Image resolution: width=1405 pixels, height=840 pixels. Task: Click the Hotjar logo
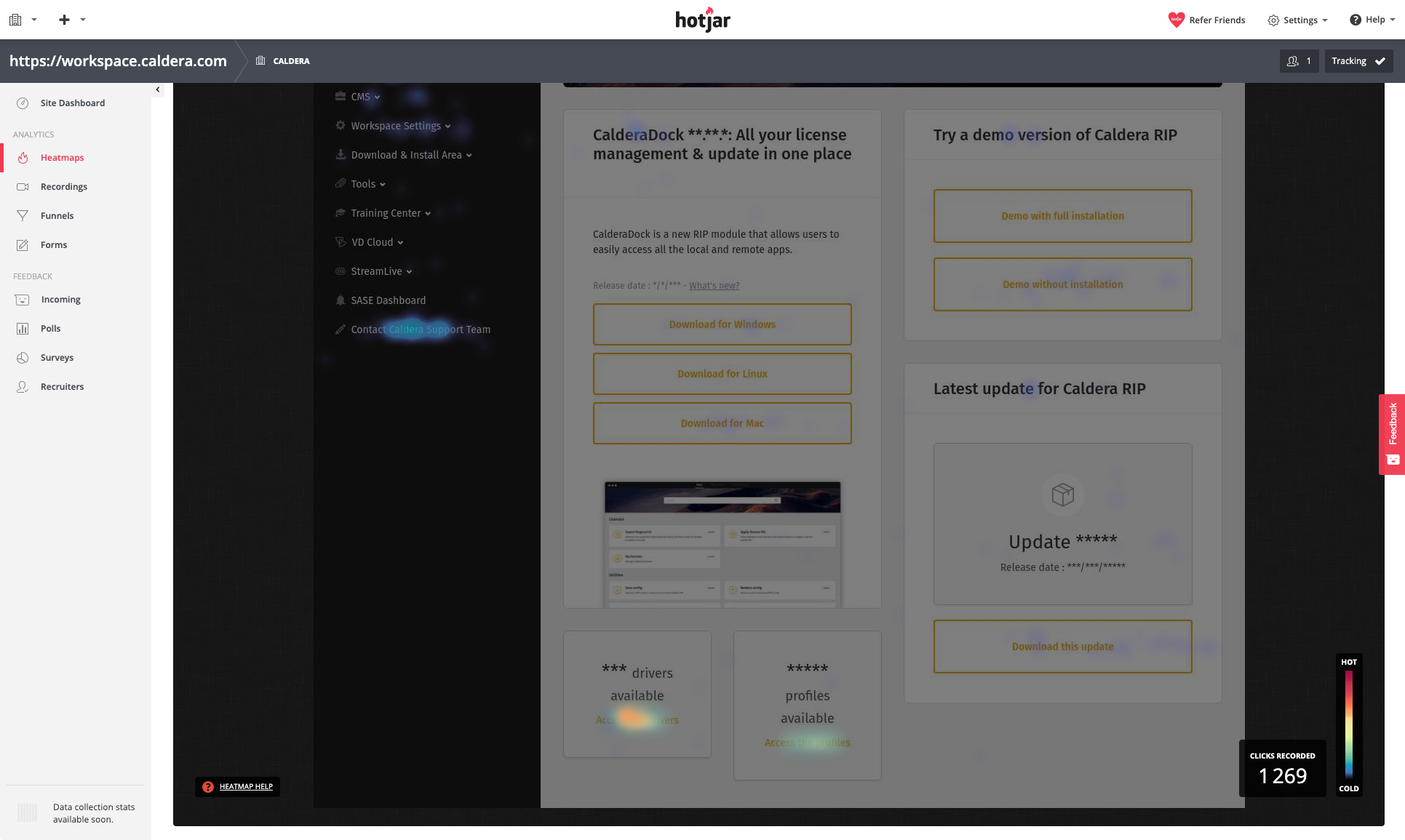coord(702,20)
